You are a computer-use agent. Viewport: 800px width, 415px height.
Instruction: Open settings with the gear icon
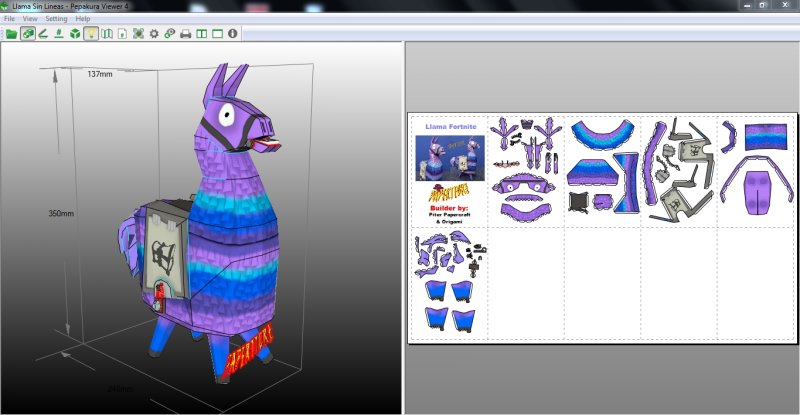pos(154,33)
